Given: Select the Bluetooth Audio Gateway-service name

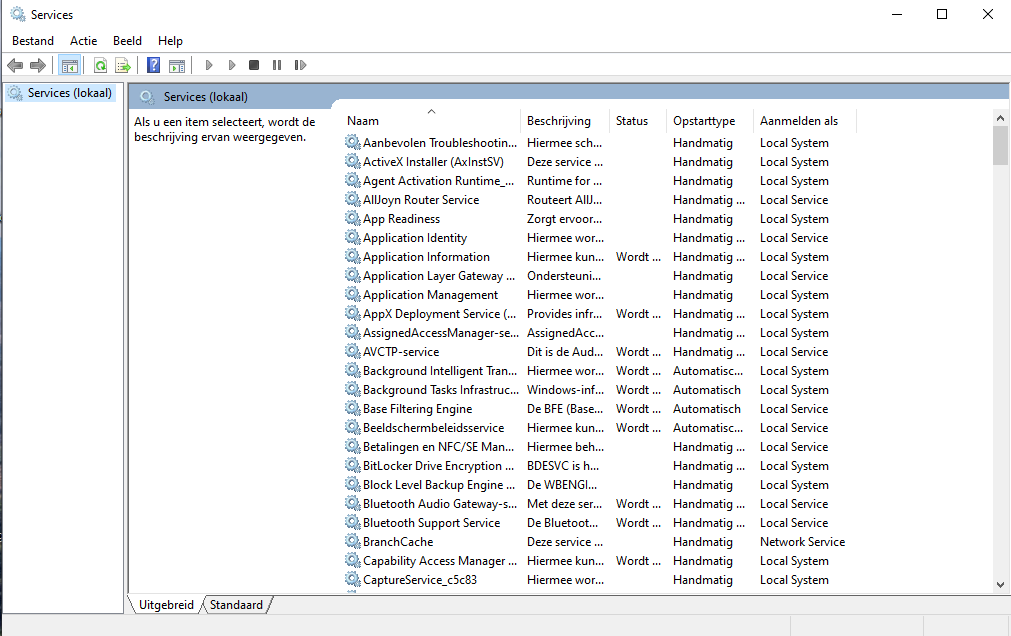Looking at the screenshot, I should click(440, 504).
